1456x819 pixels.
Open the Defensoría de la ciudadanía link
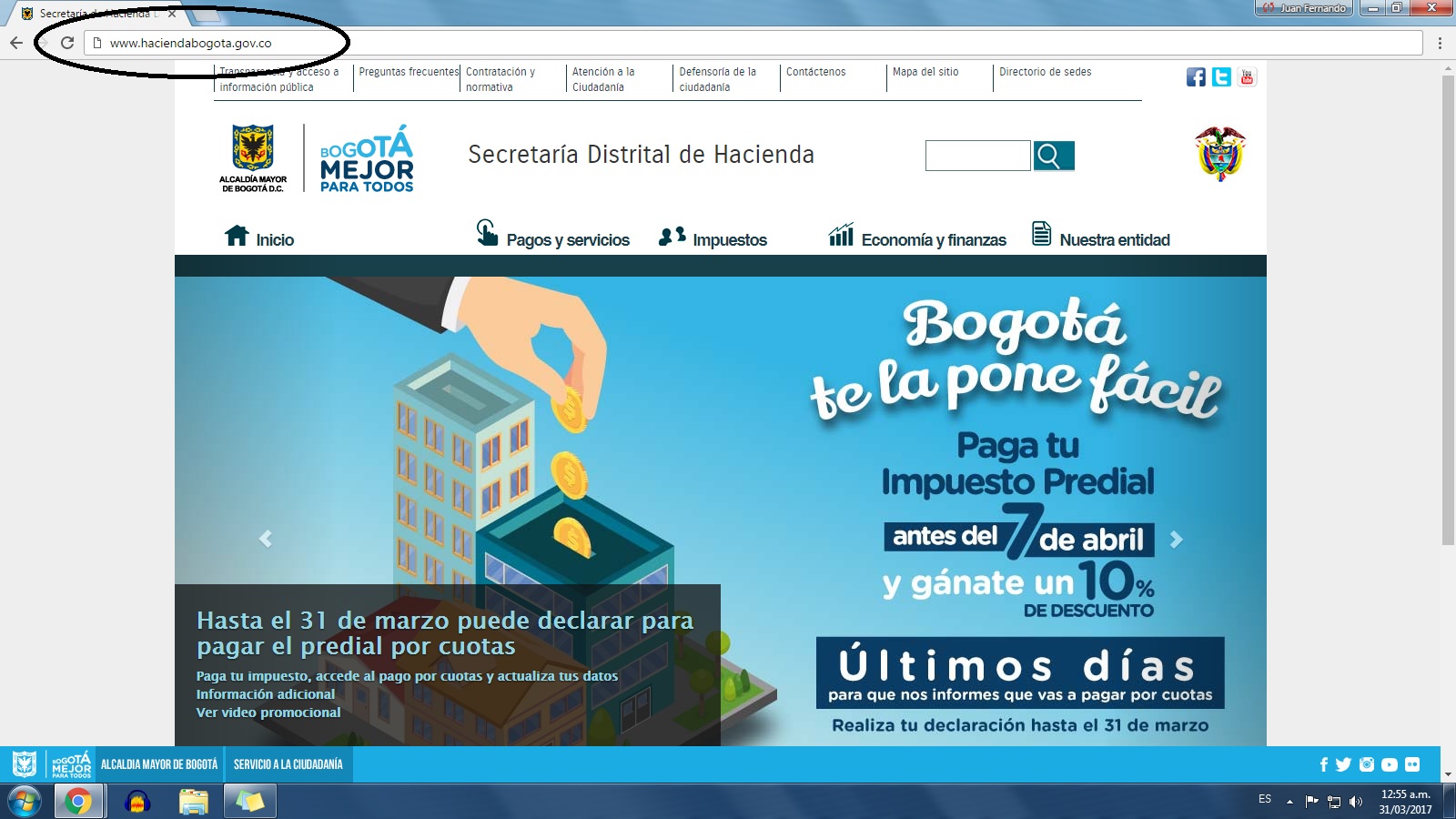(x=718, y=79)
